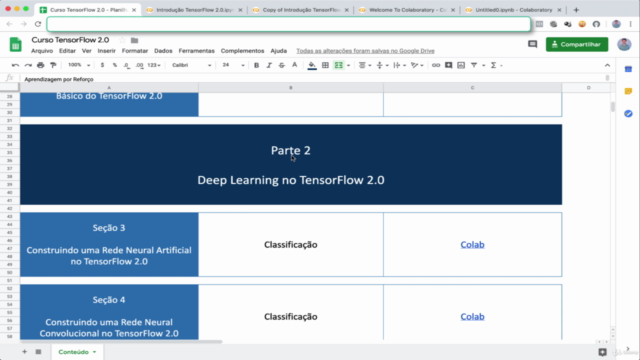Open the text color picker

pos(294,65)
